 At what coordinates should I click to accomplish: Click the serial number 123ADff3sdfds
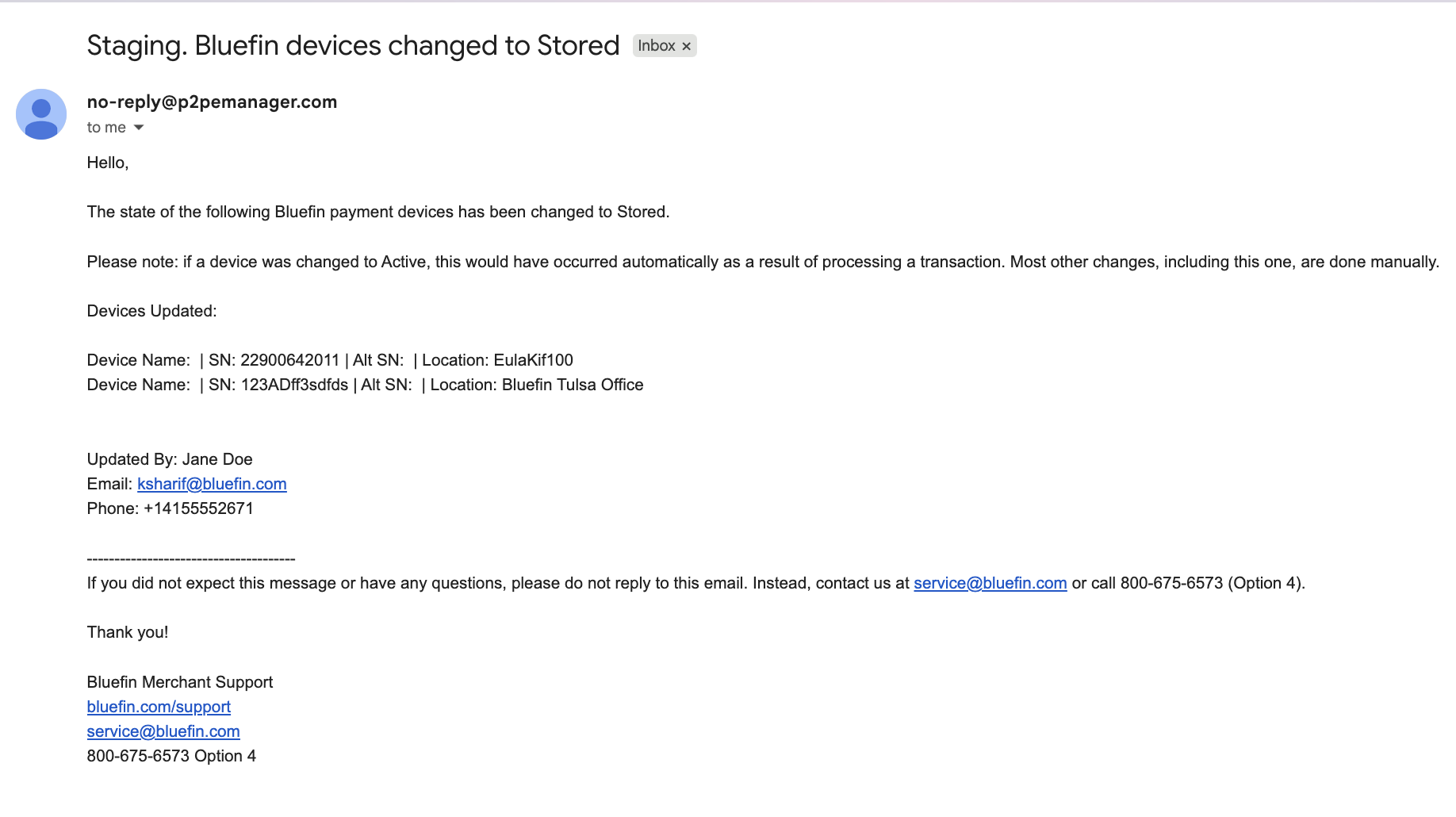click(294, 385)
